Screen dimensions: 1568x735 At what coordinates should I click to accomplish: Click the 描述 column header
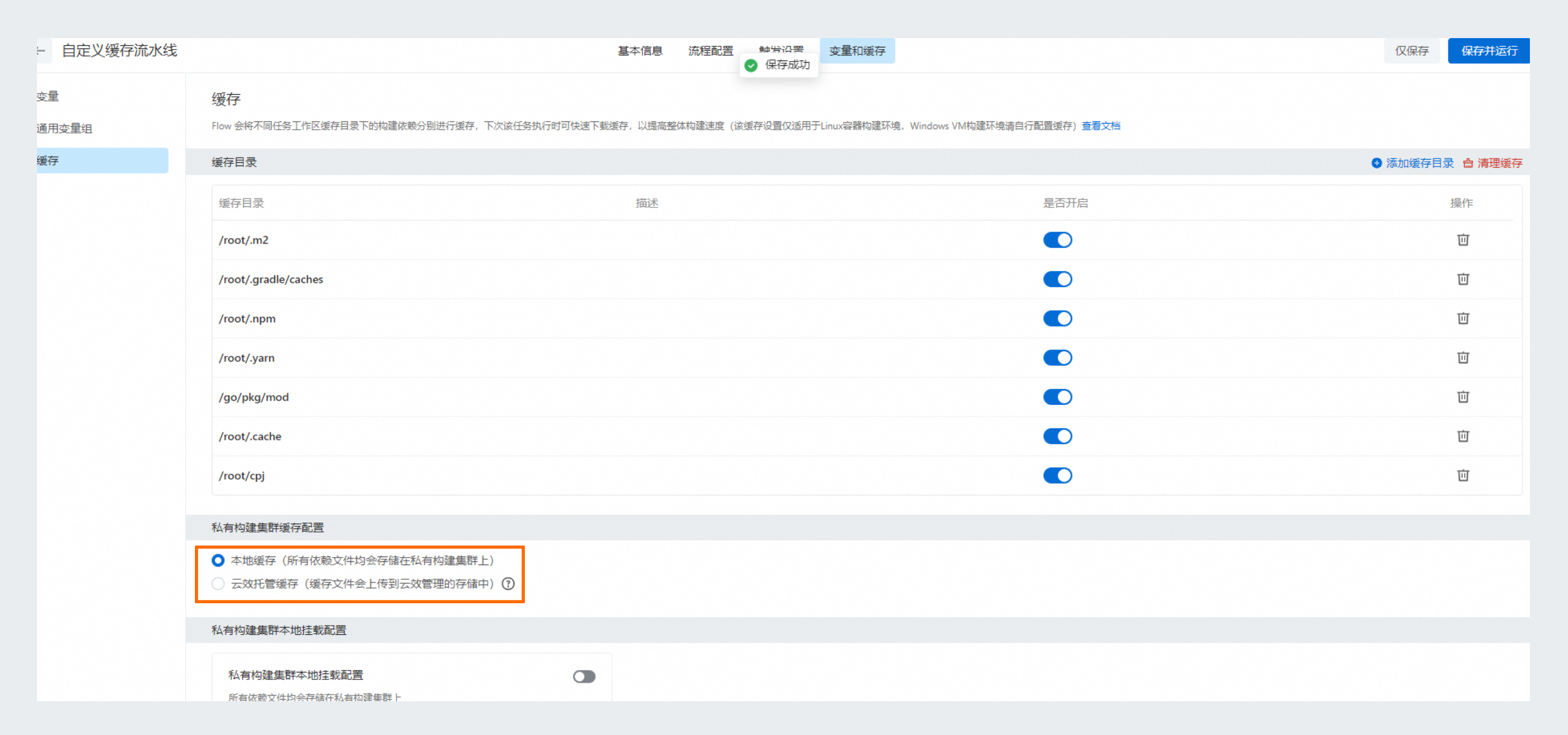646,203
